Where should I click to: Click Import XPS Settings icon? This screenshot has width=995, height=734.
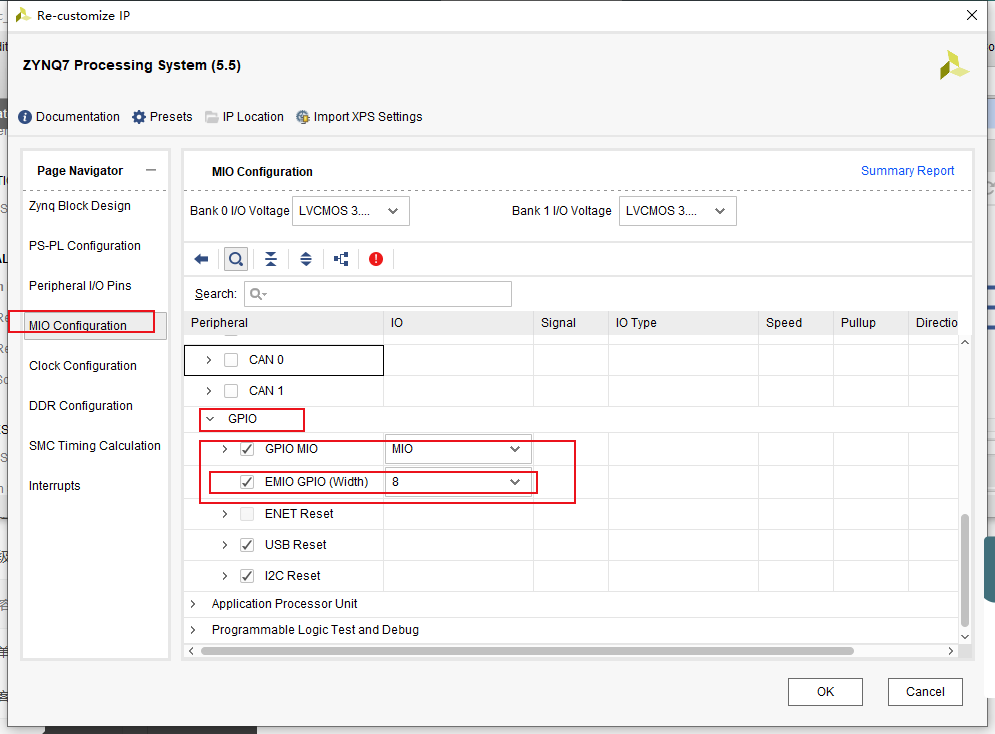click(x=303, y=117)
